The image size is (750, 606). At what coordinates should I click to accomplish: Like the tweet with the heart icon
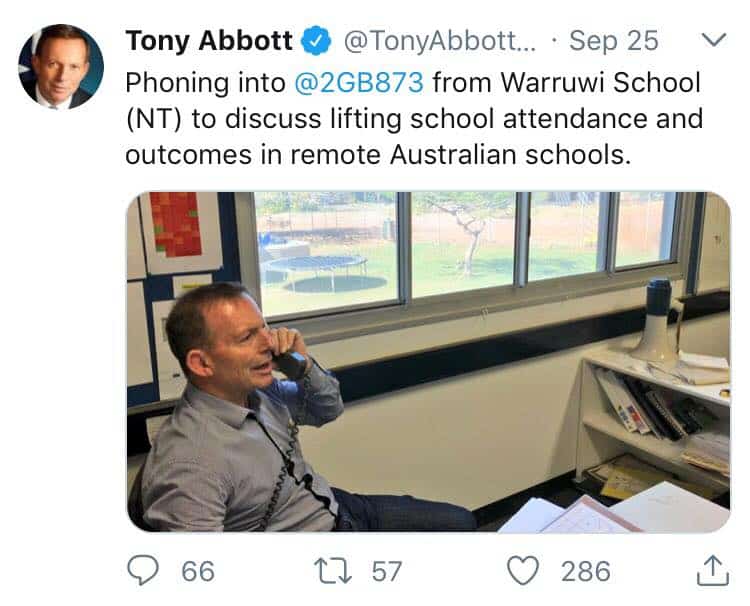click(523, 571)
